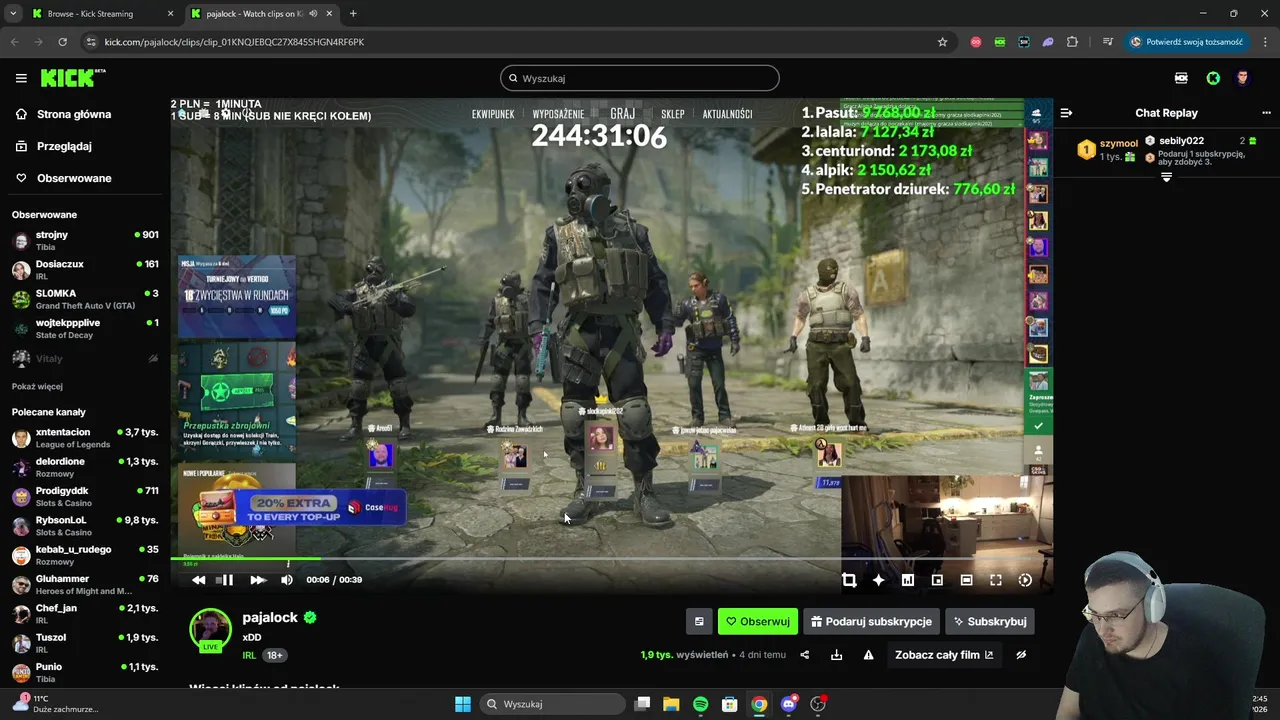
Task: Click Podaruj subskrypcje button
Action: click(871, 621)
